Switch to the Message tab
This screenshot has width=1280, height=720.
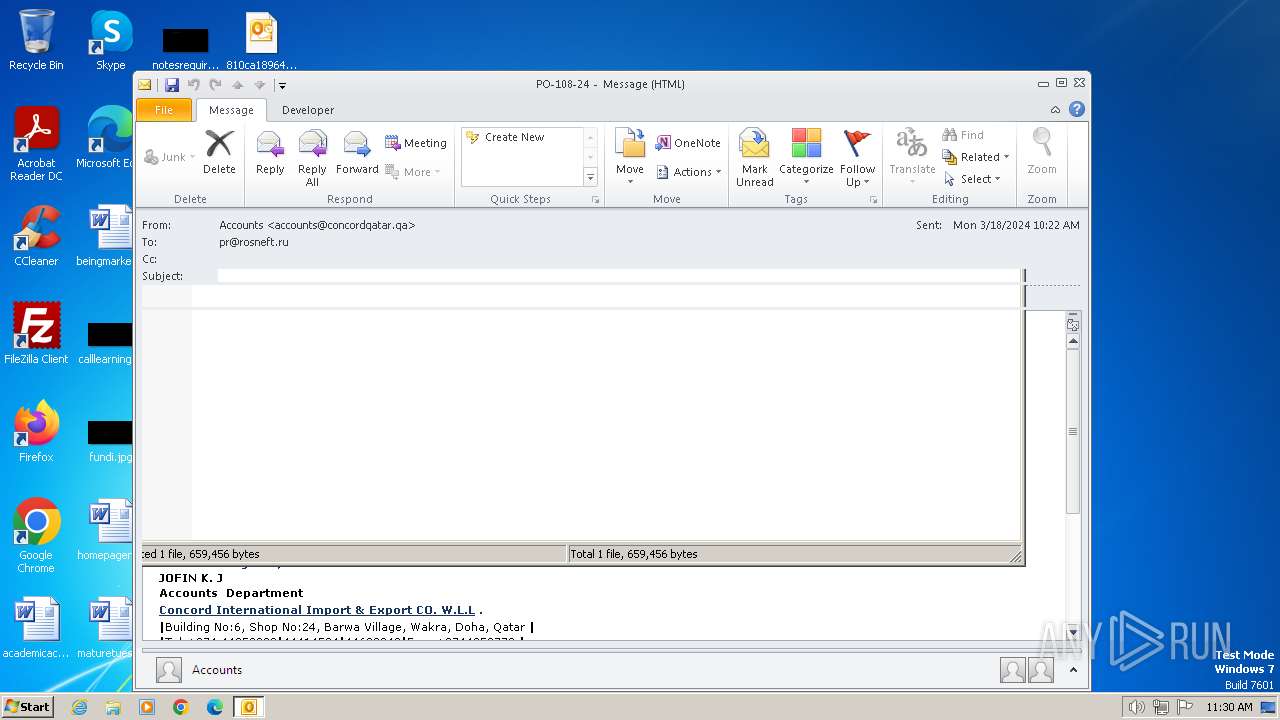(x=231, y=110)
